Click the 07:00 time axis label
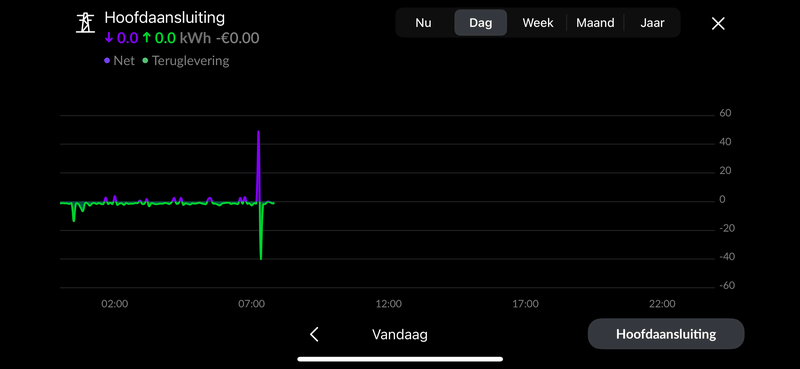This screenshot has width=800, height=369. (x=252, y=304)
